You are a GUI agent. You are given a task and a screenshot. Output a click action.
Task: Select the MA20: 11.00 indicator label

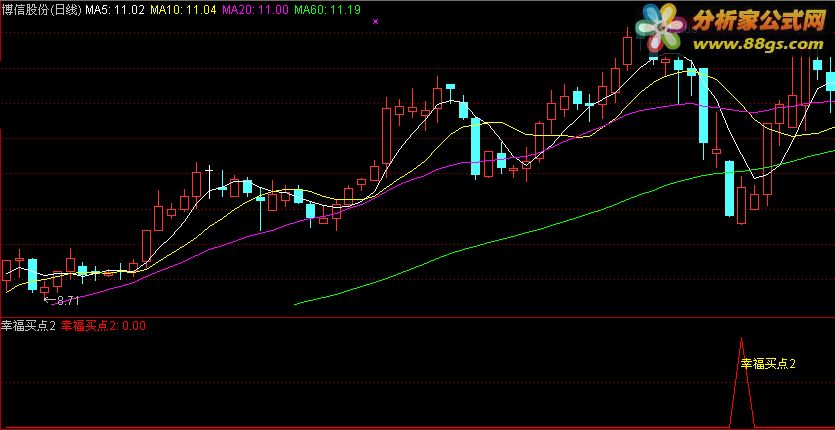[x=256, y=10]
